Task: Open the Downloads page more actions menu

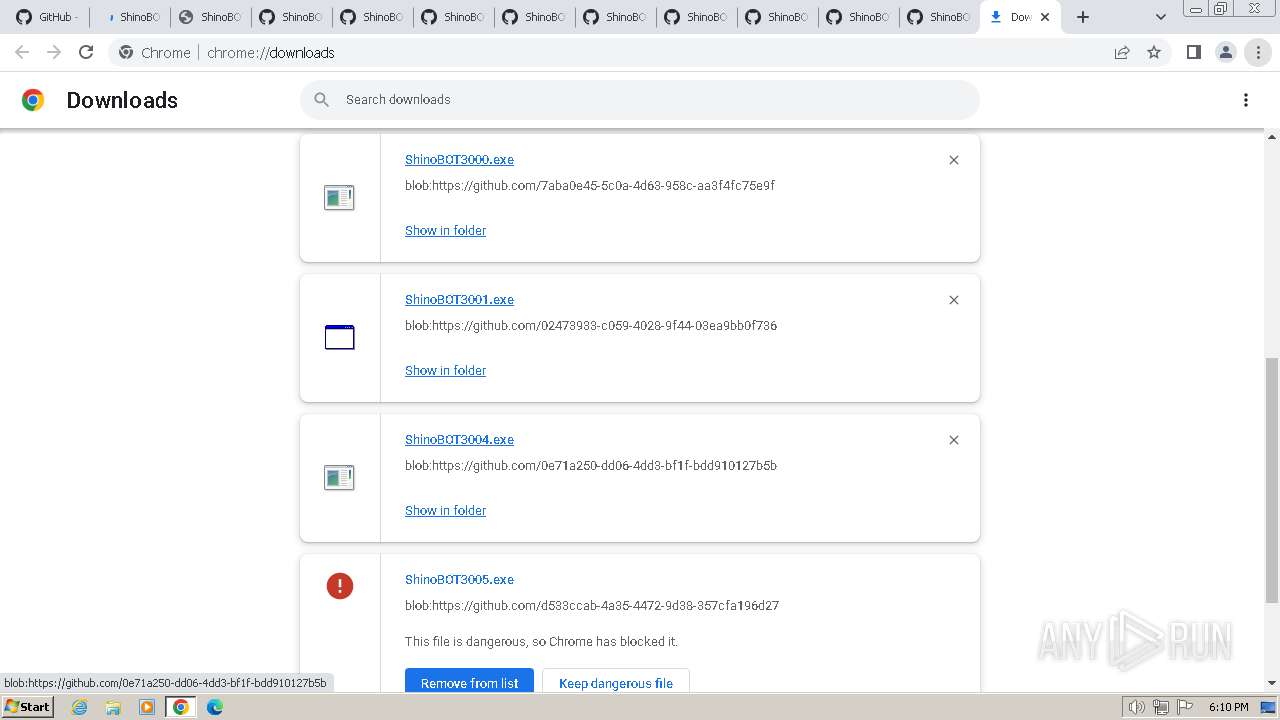Action: pos(1246,100)
